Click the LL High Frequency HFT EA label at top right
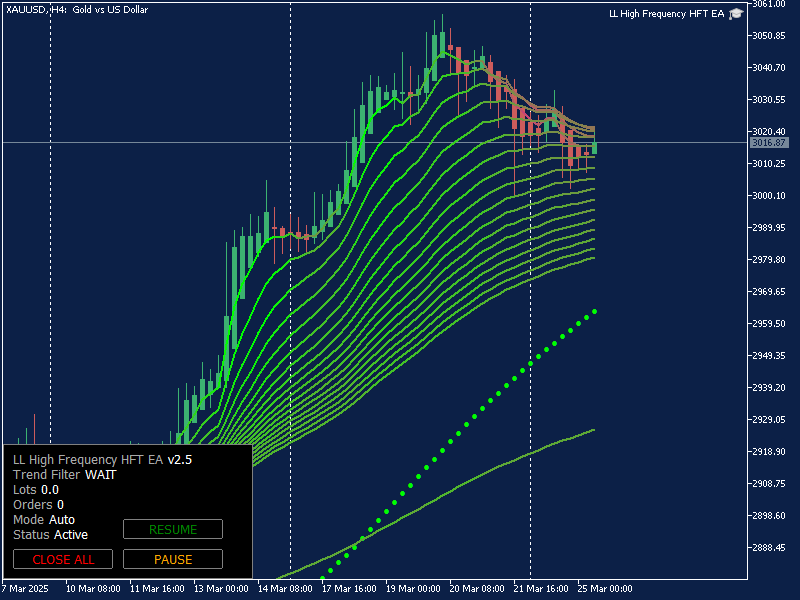Viewport: 800px width, 600px height. [666, 14]
